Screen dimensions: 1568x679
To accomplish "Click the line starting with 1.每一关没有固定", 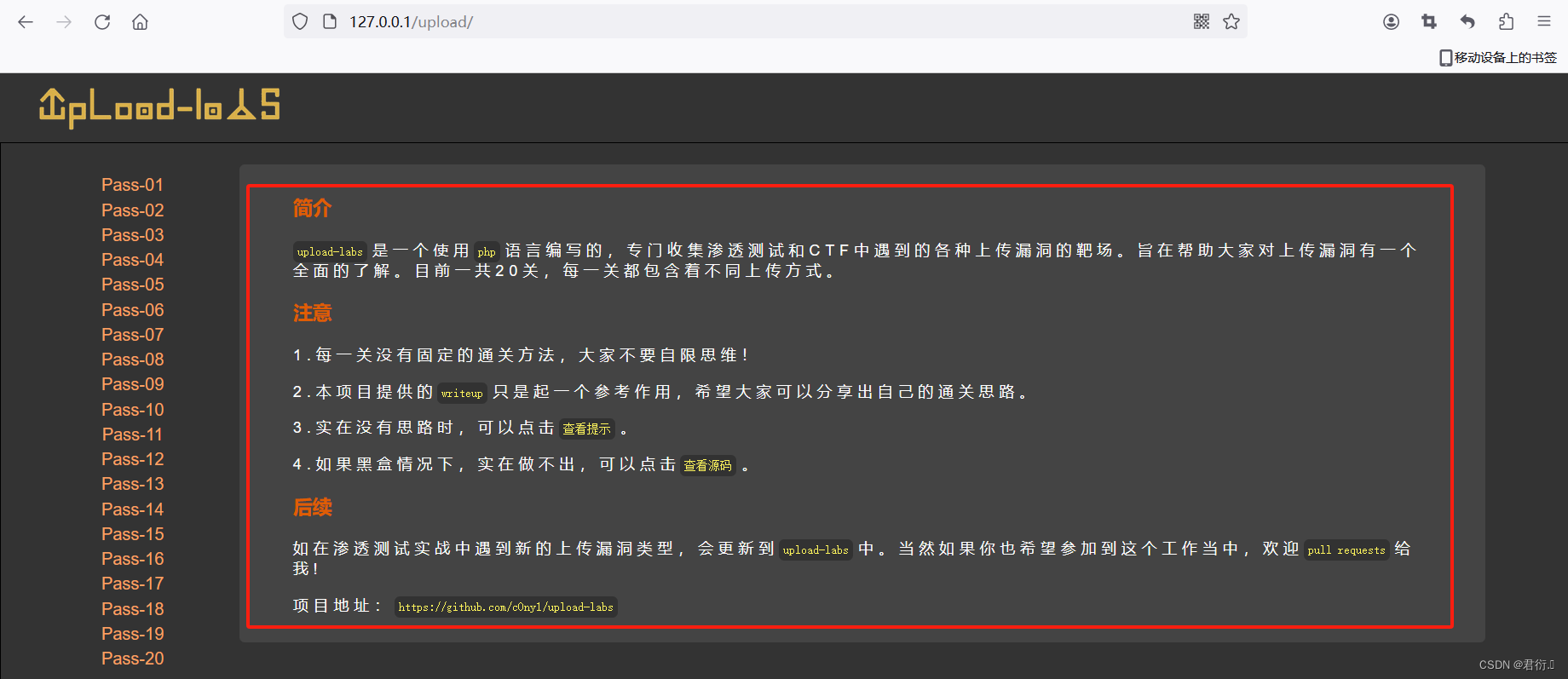I will [521, 355].
